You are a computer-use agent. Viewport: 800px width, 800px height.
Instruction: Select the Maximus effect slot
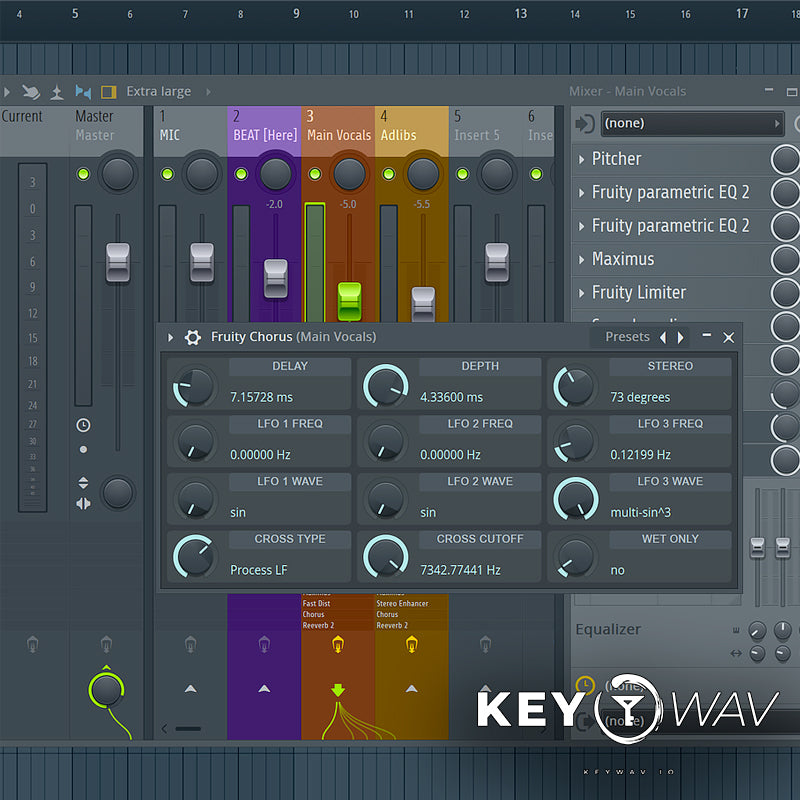pyautogui.click(x=623, y=259)
